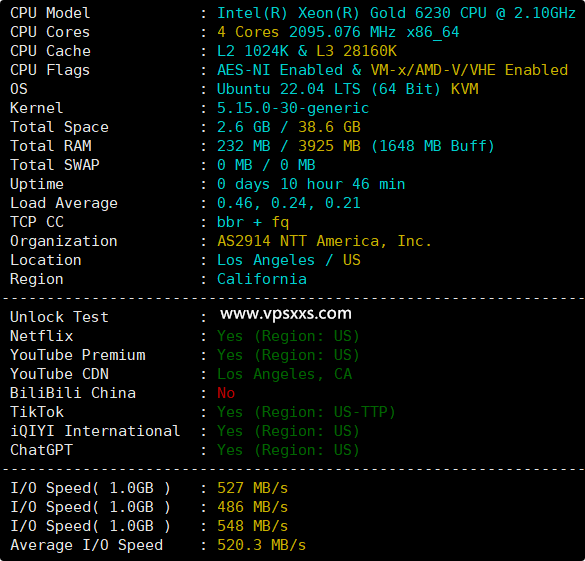Click the iQIYI International result line

point(288,431)
